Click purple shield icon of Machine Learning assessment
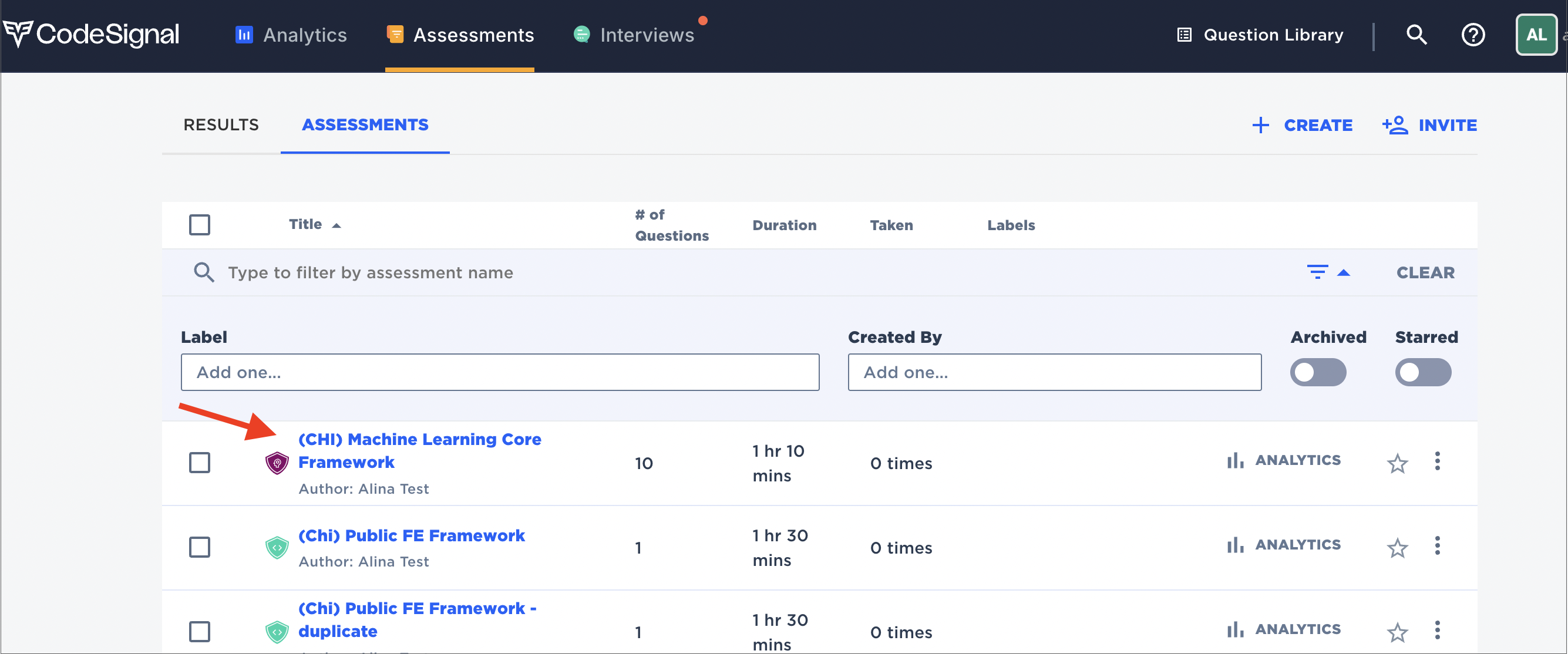This screenshot has height=654, width=1568. 277,463
